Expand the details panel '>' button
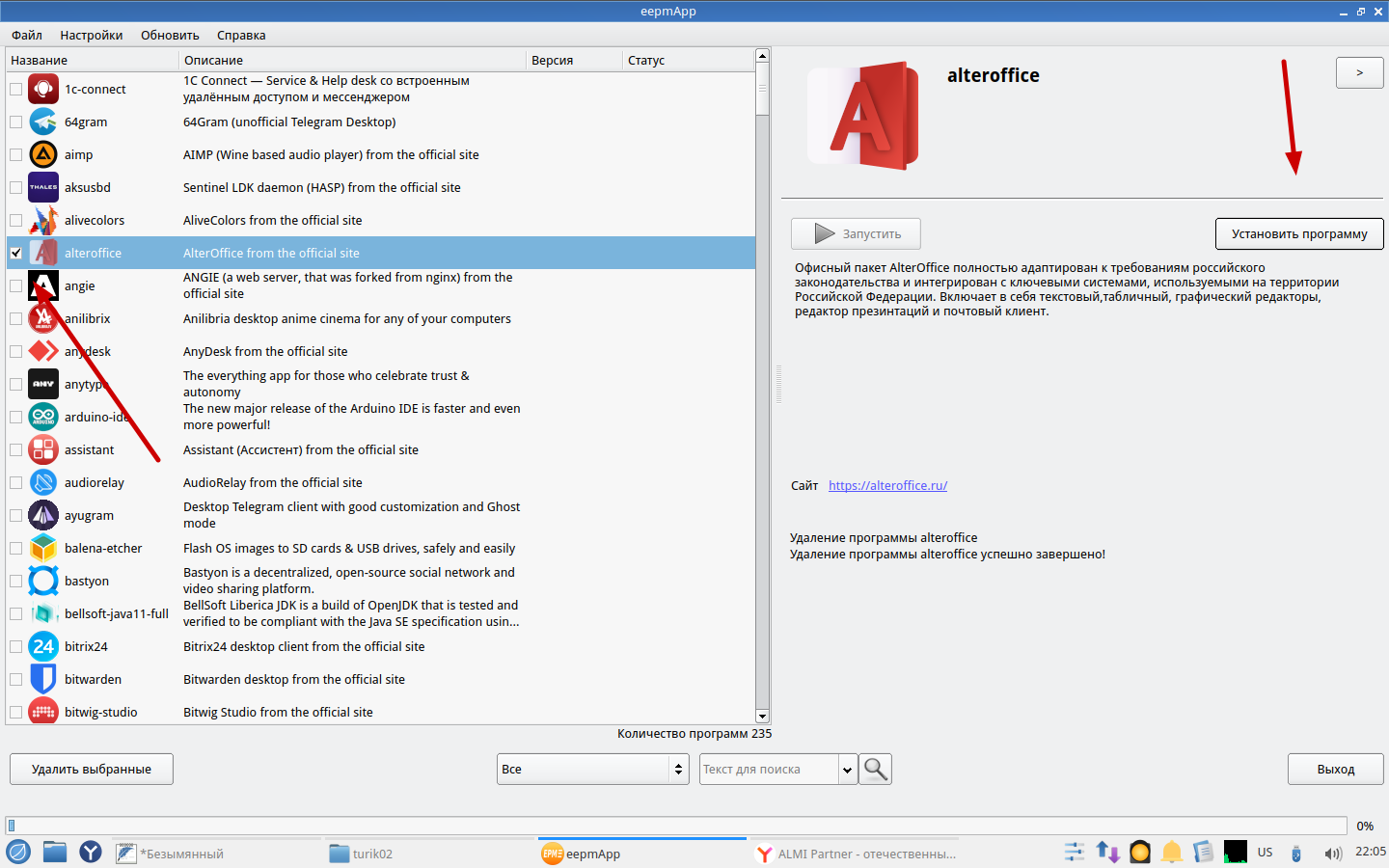The height and width of the screenshot is (868, 1389). [1359, 72]
